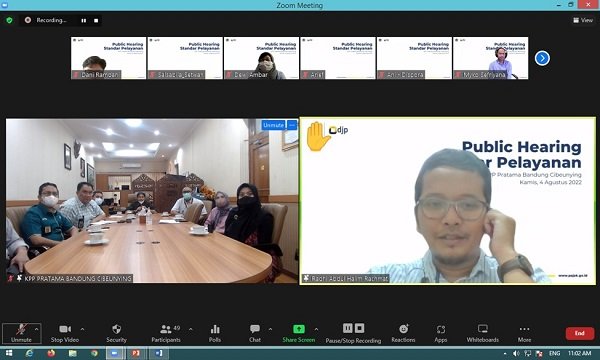The height and width of the screenshot is (360, 600).
Task: Open the Zoom Apps panel
Action: point(441,333)
